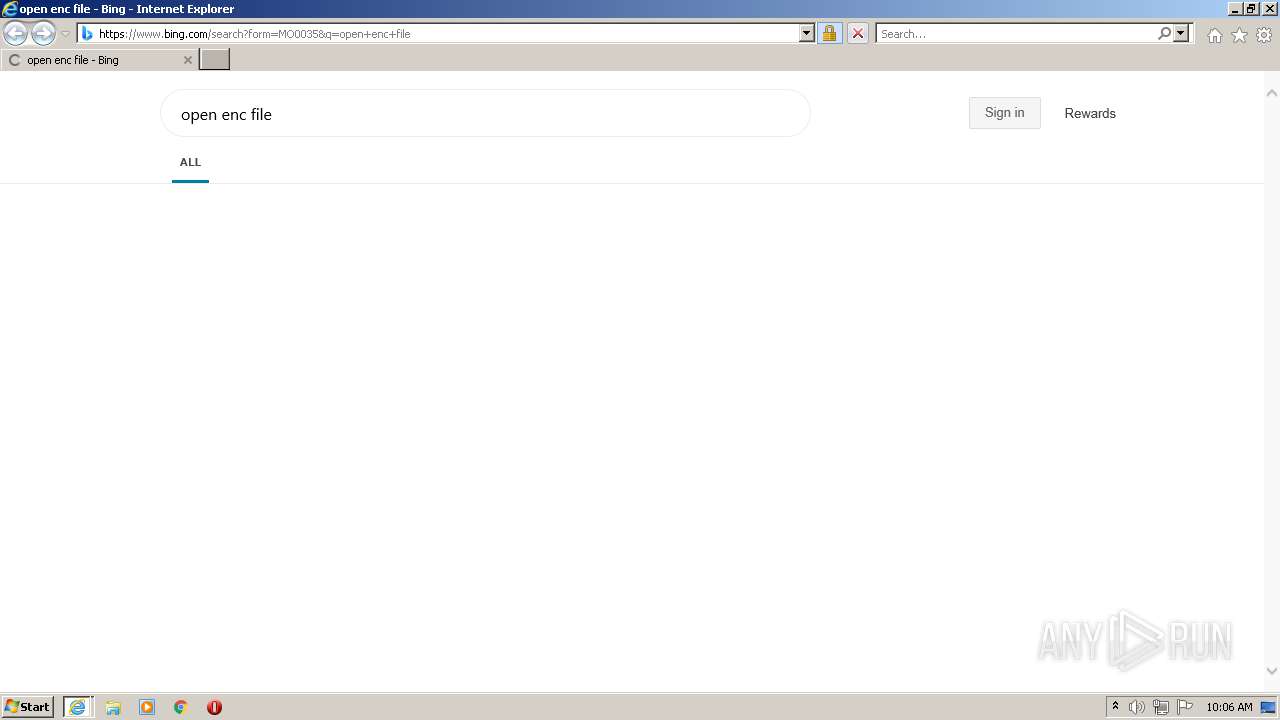The image size is (1280, 720).
Task: Launch the media player taskbar icon
Action: [x=147, y=707]
